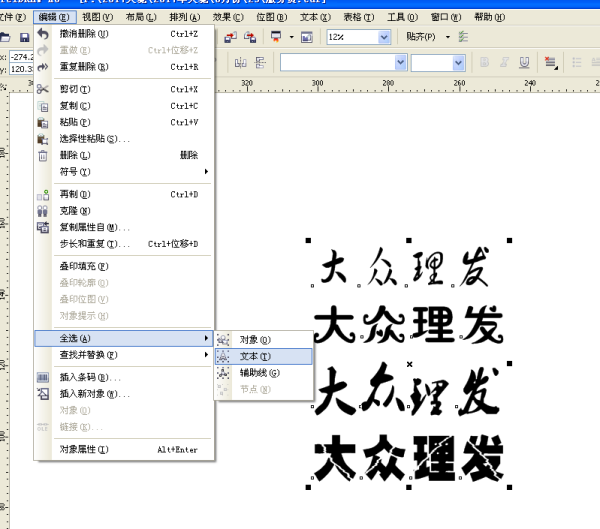Open the font size dropdown
The height and width of the screenshot is (529, 600).
458,63
